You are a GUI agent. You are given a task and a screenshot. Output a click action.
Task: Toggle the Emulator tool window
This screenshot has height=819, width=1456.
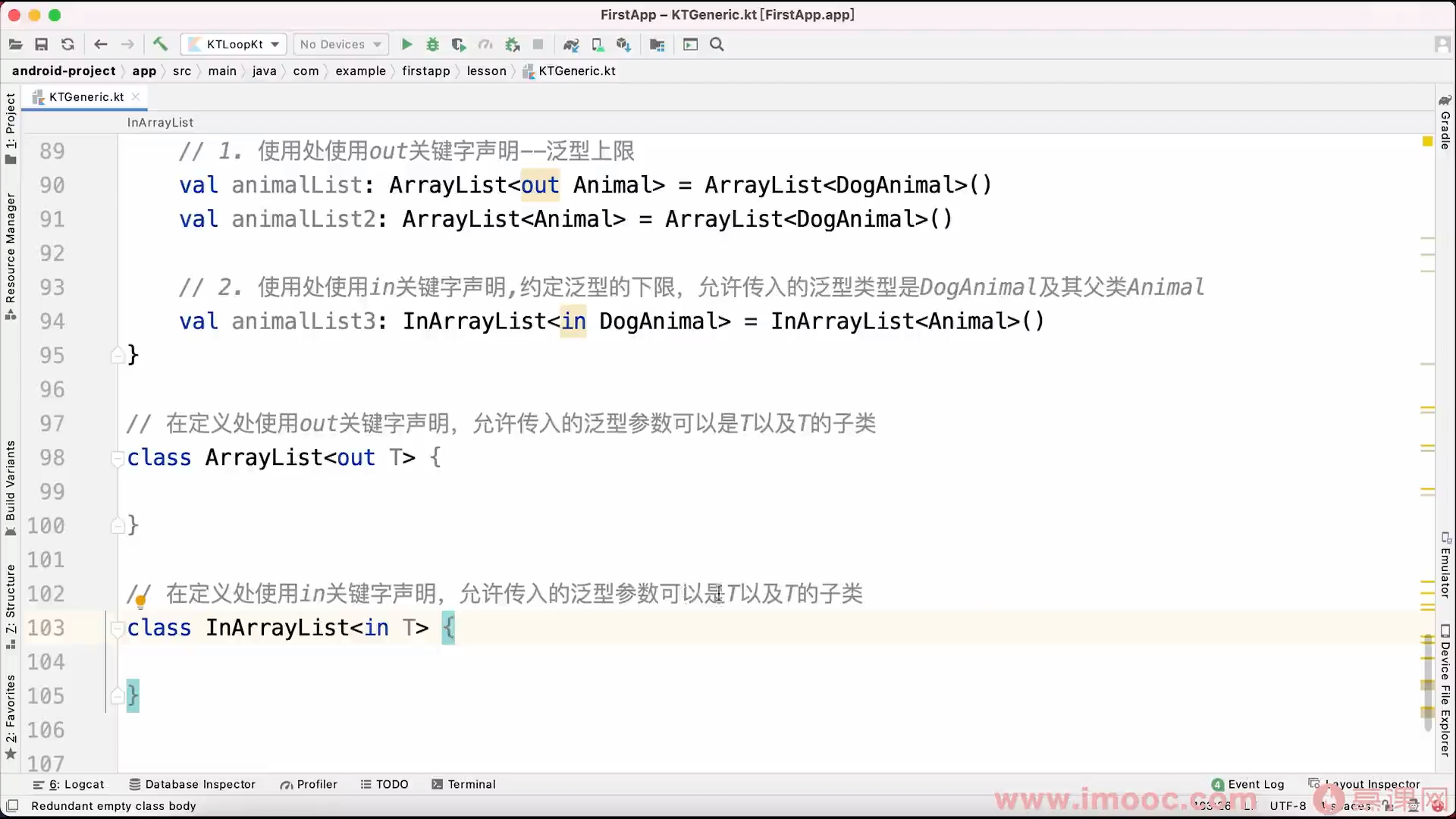coord(1445,565)
